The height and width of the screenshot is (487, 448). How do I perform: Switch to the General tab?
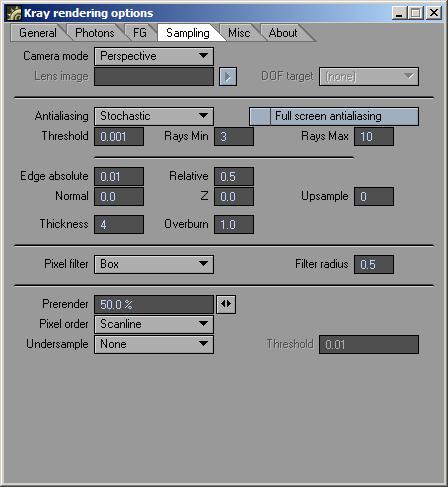38,33
